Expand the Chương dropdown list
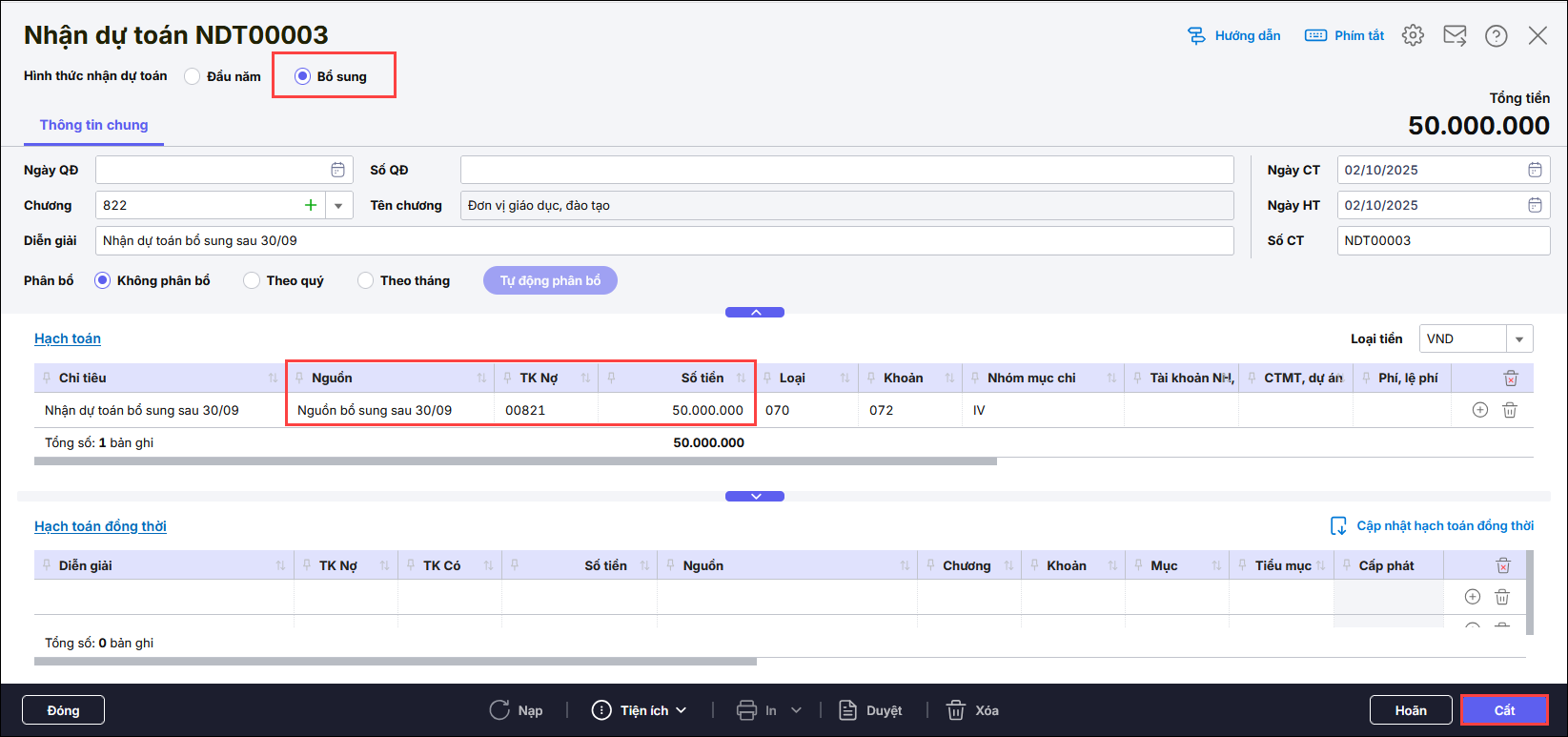Screen dimensions: 1568x737 pos(338,205)
